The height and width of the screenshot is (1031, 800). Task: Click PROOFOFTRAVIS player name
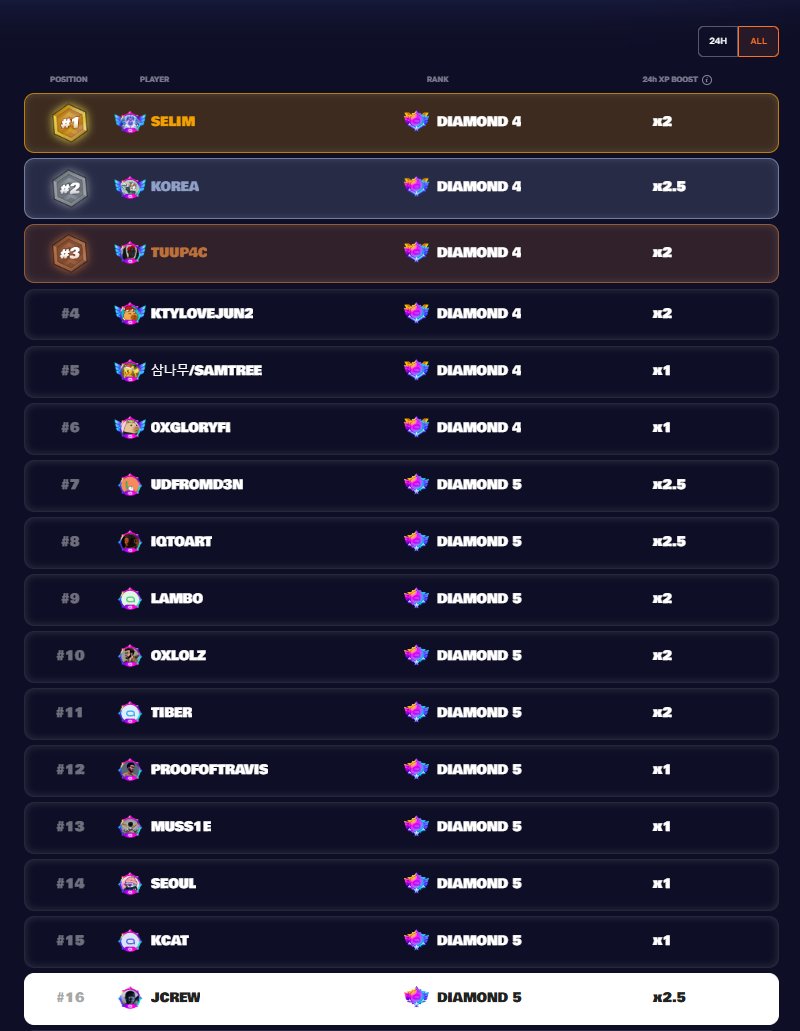click(x=209, y=770)
